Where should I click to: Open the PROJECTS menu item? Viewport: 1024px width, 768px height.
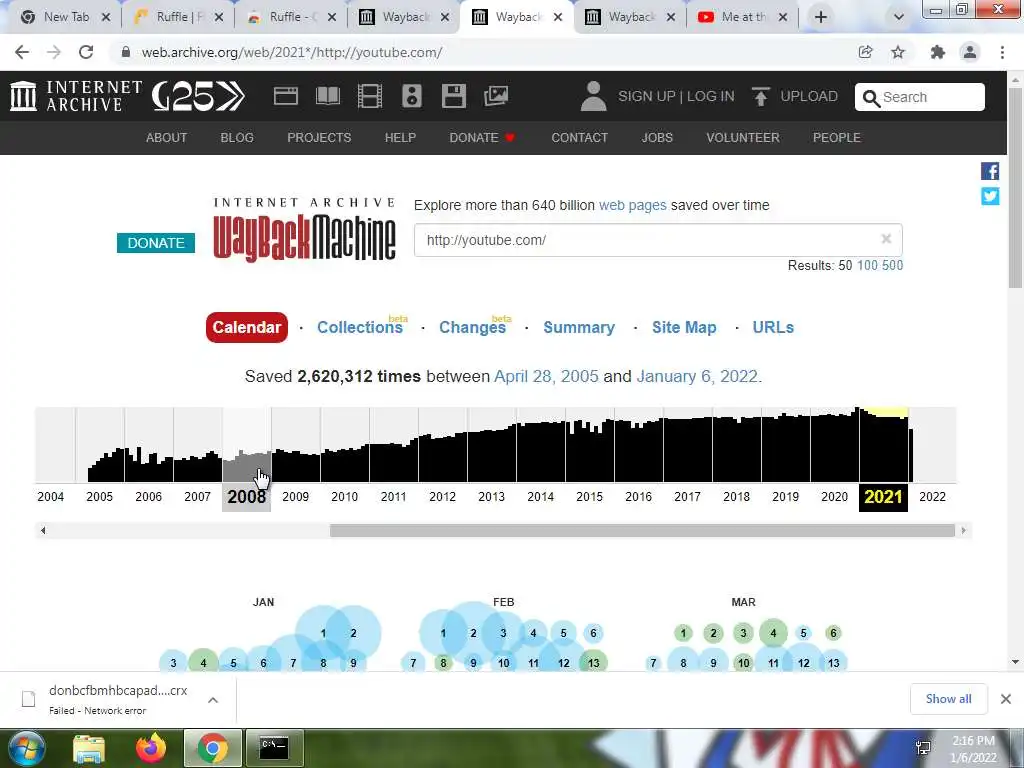point(319,138)
